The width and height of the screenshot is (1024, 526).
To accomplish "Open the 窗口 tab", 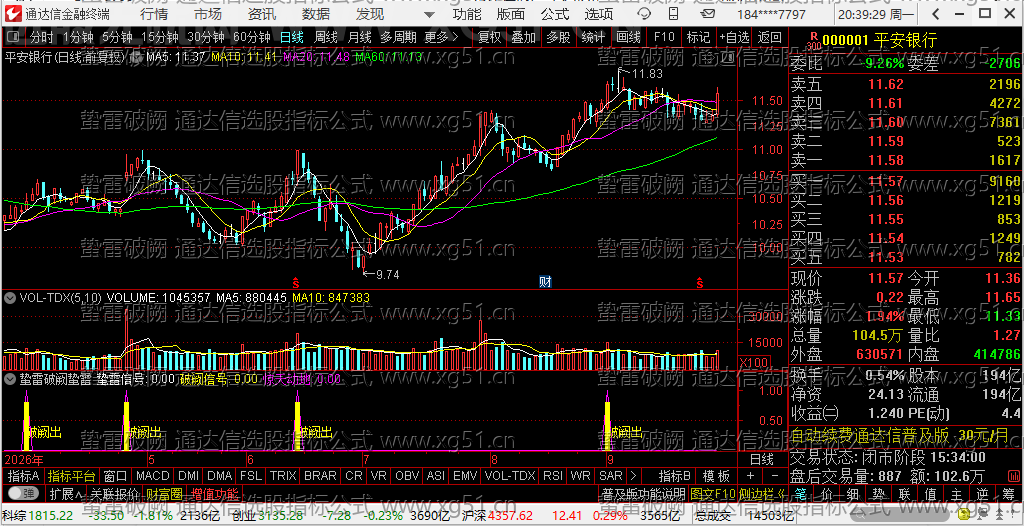I will [x=116, y=475].
